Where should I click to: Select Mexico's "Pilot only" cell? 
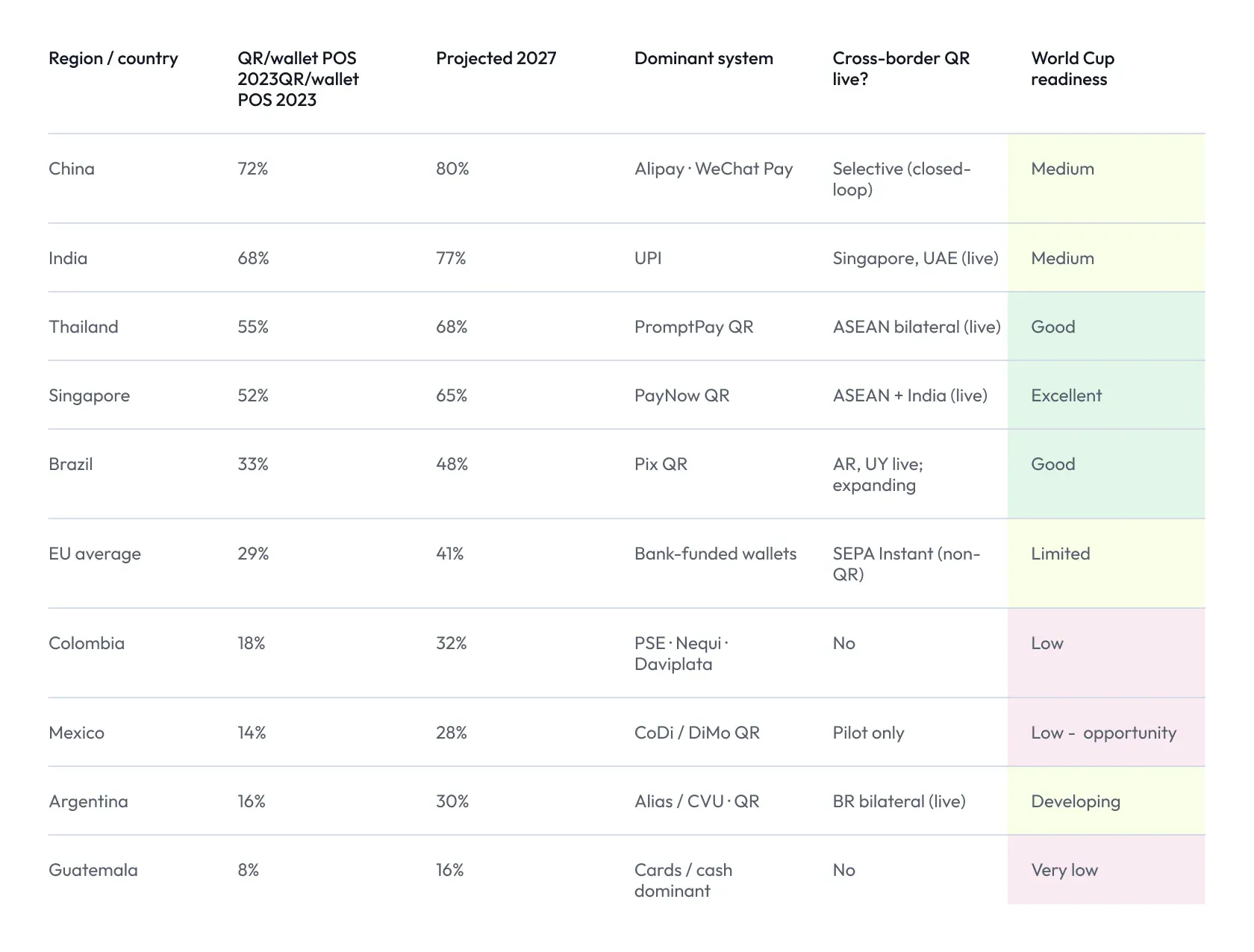pos(868,733)
